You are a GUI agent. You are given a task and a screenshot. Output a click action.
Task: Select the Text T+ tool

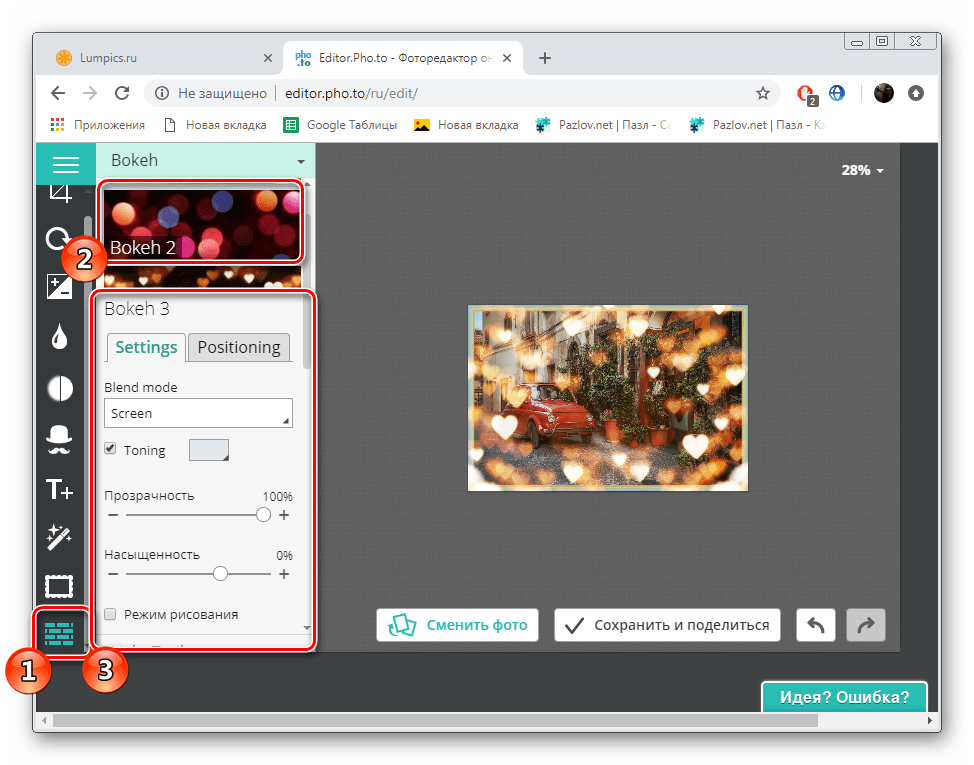coord(59,489)
